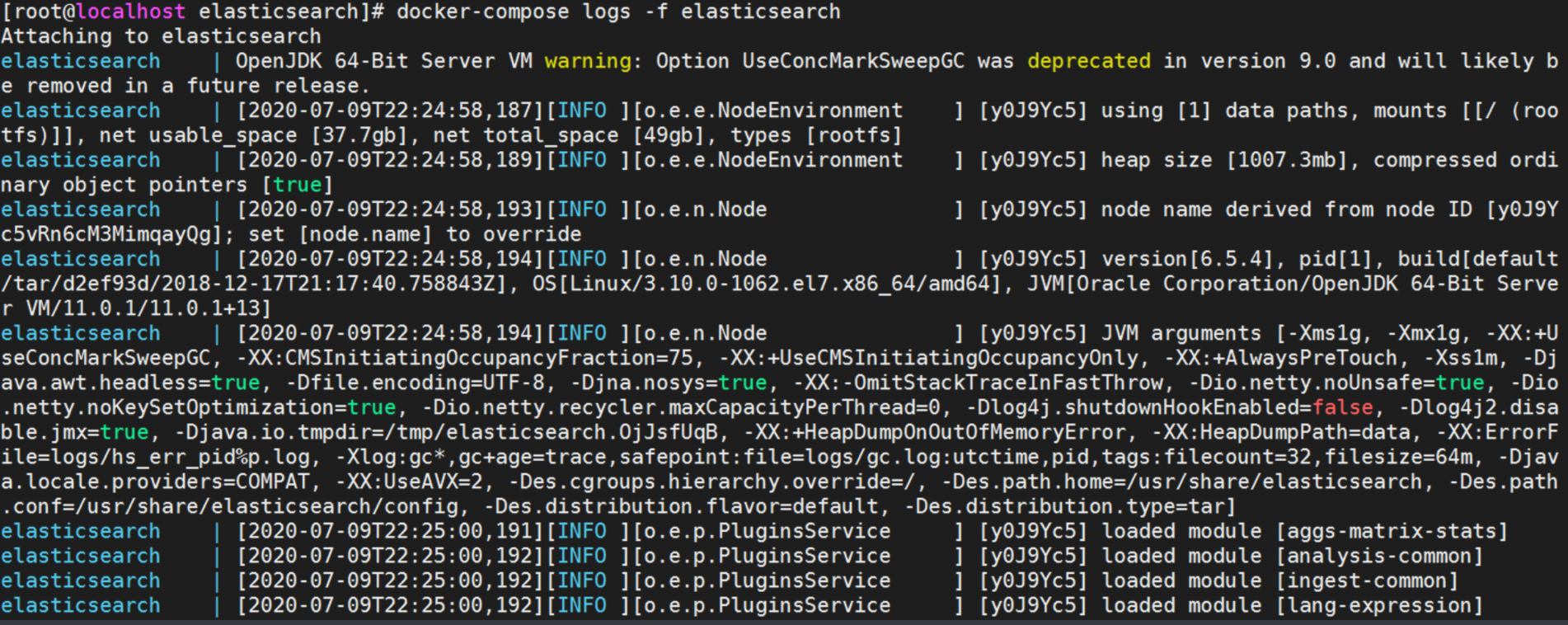Click the yellow 'deprecated' word
The height and width of the screenshot is (625, 1568).
pos(1089,61)
